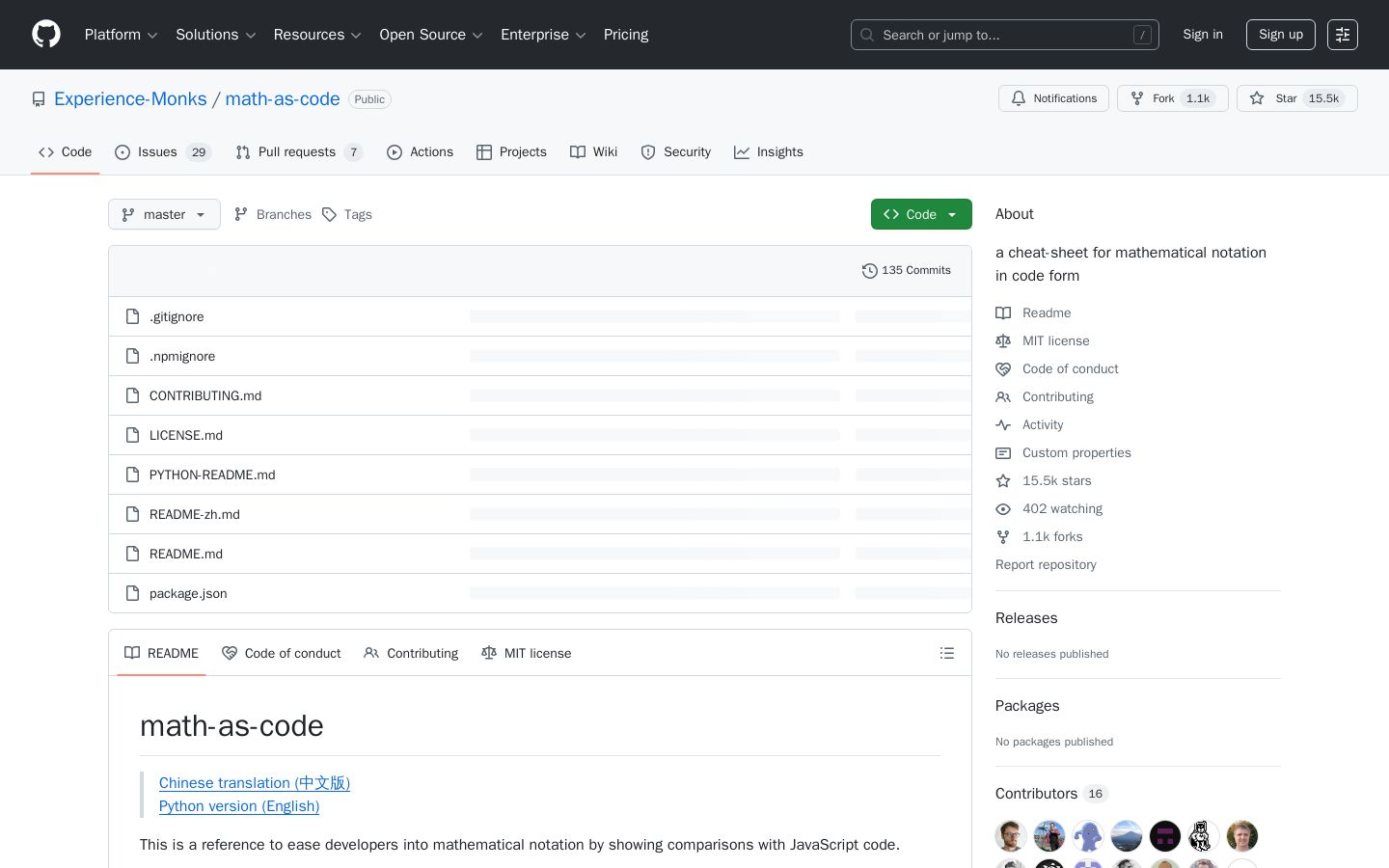This screenshot has width=1389, height=868.
Task: Select the README tab in the file viewer
Action: [x=161, y=653]
